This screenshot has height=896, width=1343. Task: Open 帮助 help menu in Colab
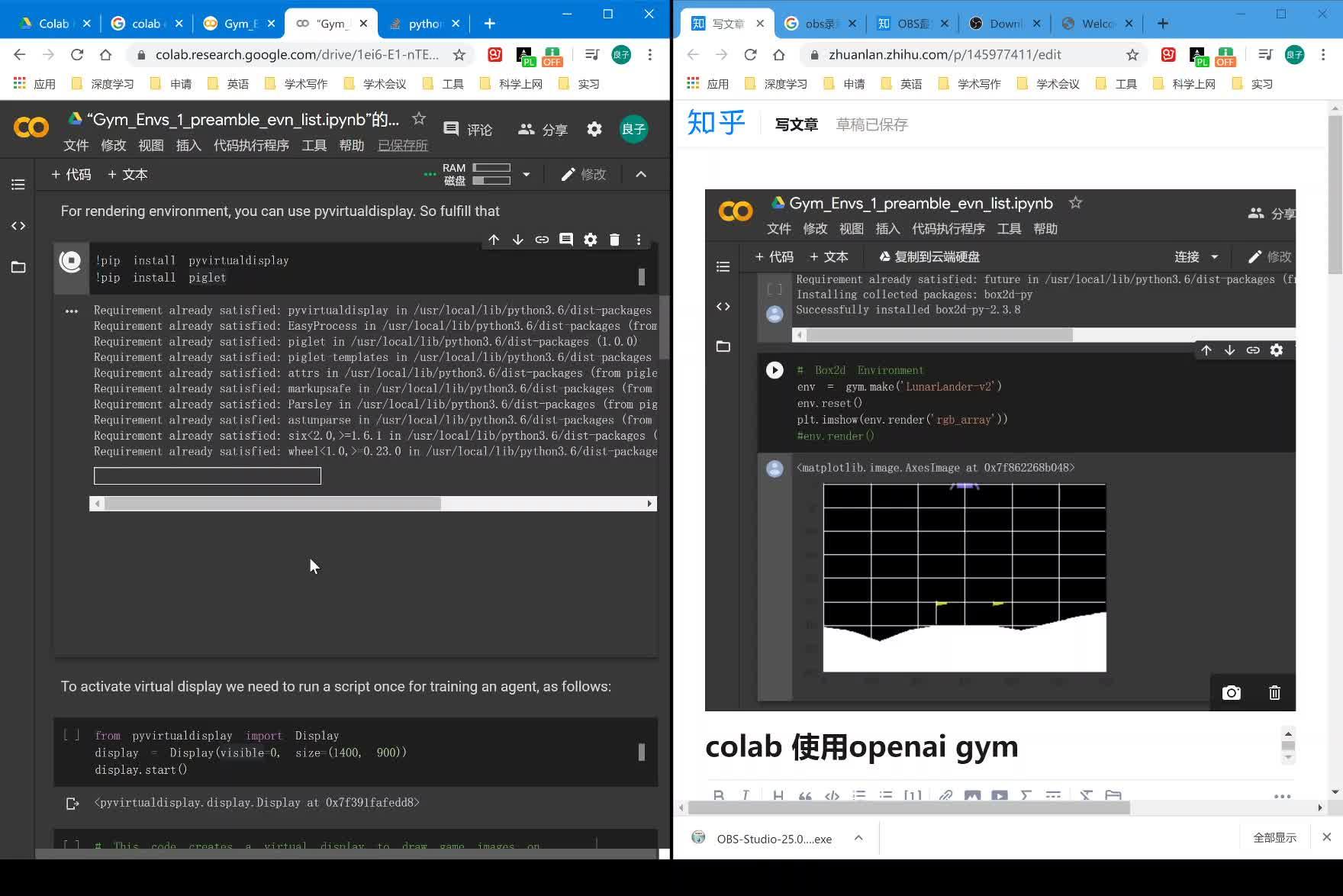[x=352, y=145]
